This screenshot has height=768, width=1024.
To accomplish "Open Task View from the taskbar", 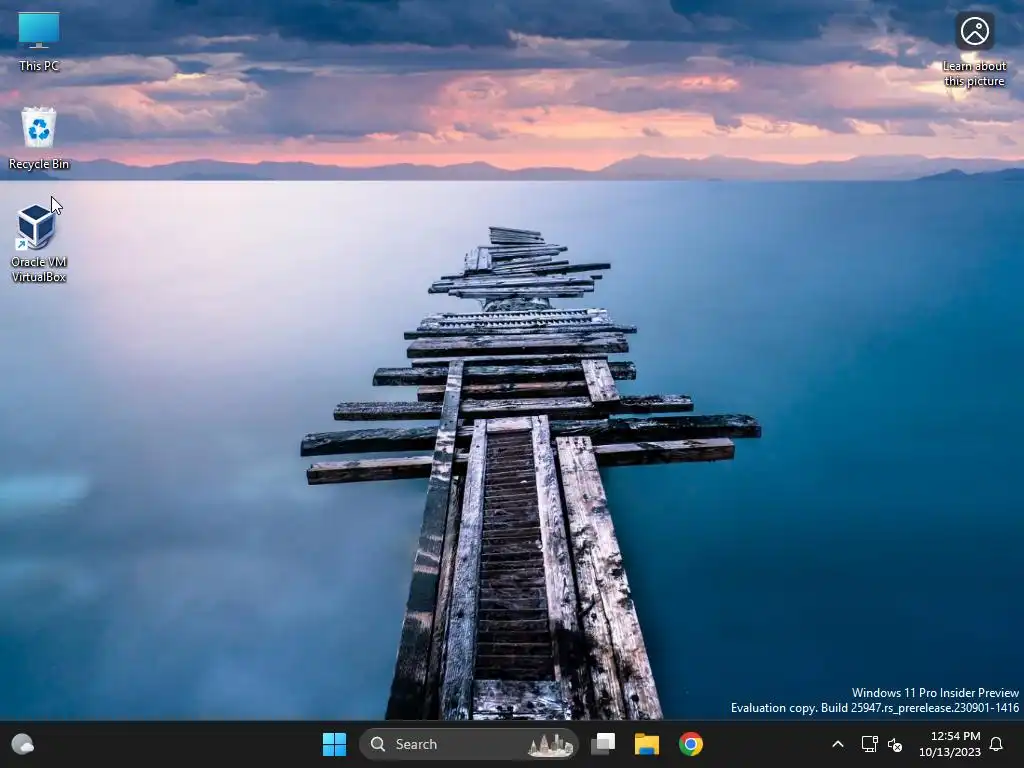I will tap(603, 744).
